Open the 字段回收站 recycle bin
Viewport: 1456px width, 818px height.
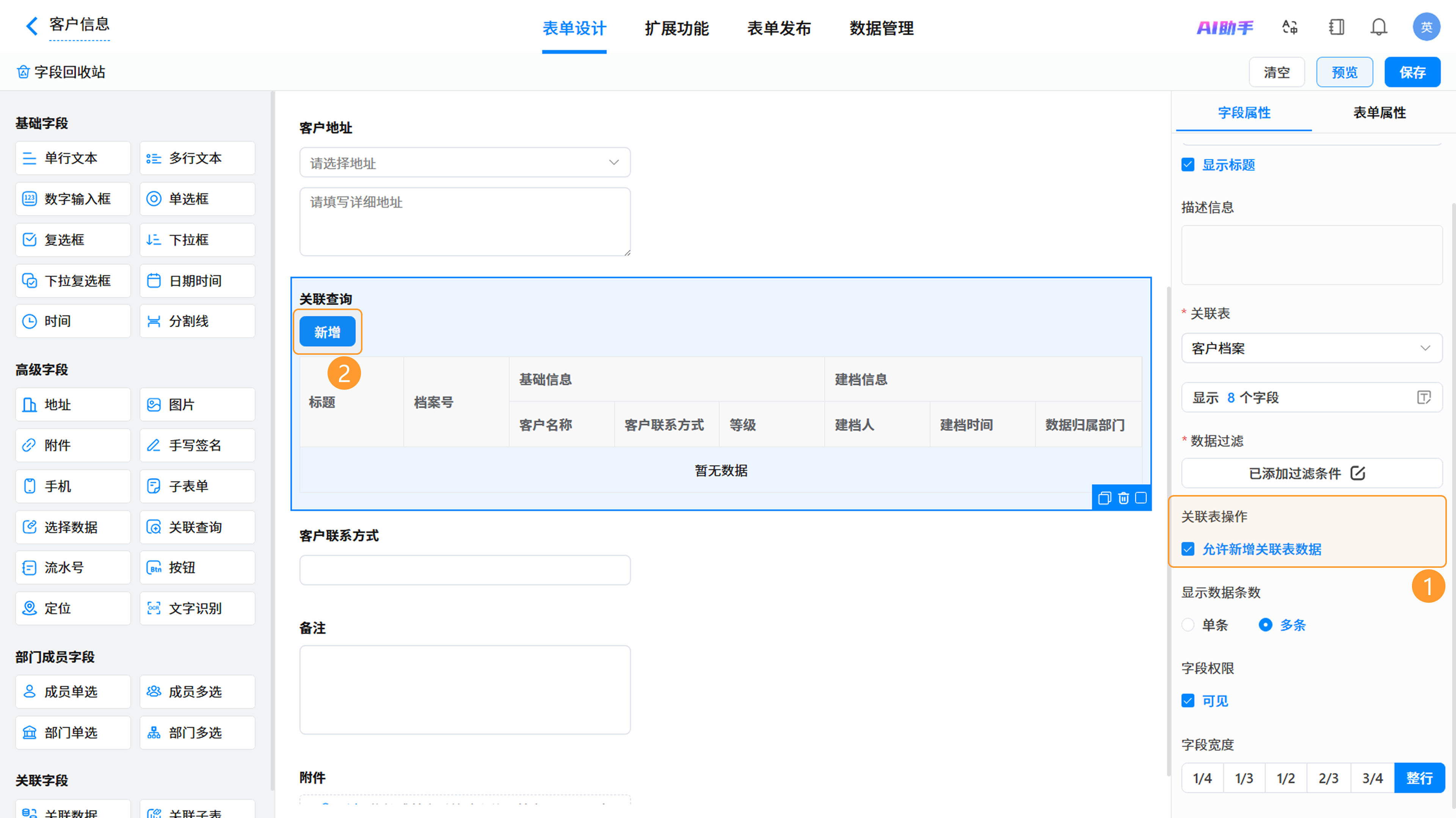pyautogui.click(x=61, y=72)
